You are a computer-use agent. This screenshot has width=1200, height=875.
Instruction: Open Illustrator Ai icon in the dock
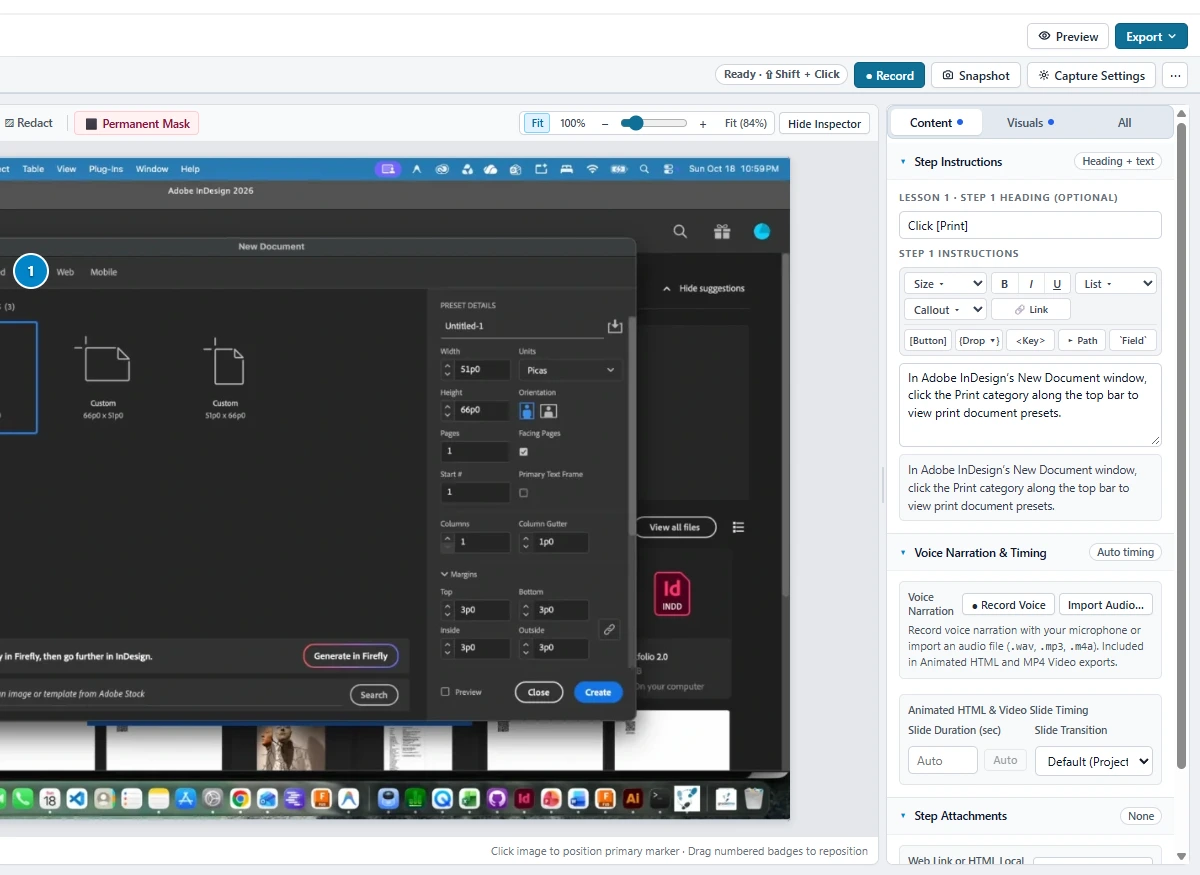click(632, 799)
